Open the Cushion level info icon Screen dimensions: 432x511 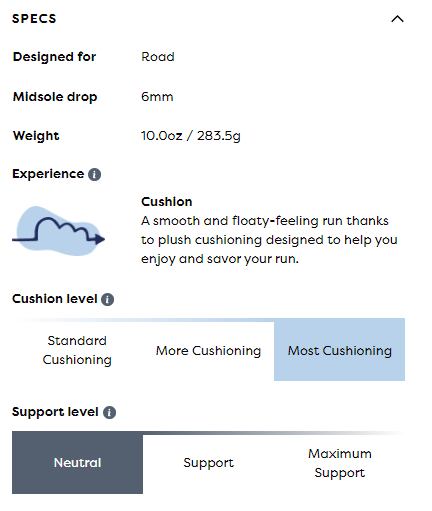107,299
